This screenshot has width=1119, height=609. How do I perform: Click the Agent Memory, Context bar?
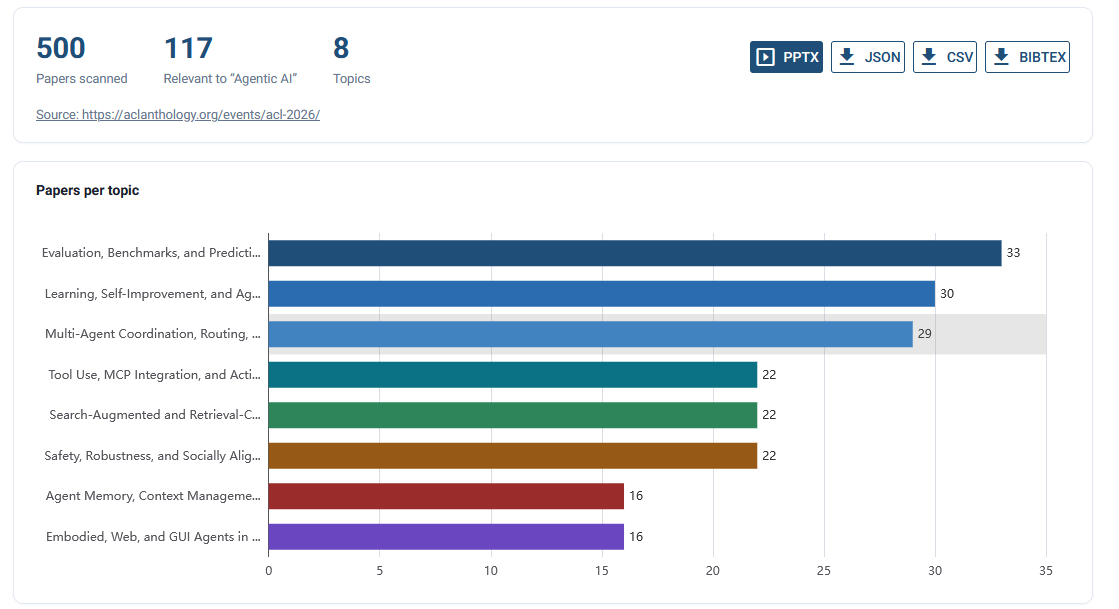pos(446,495)
